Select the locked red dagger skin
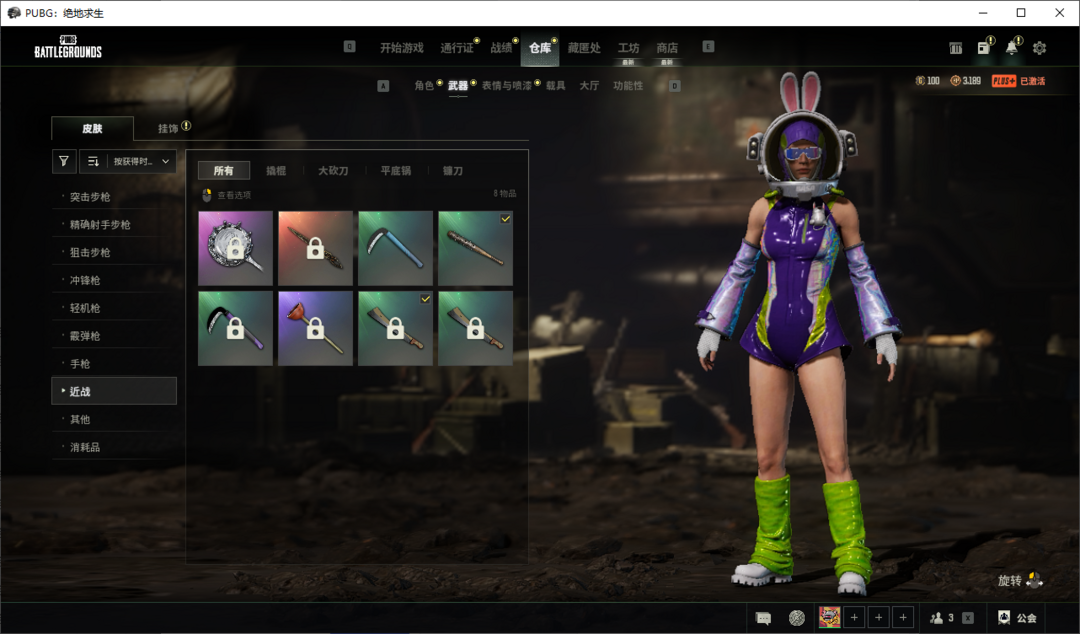This screenshot has width=1080, height=634. [315, 248]
